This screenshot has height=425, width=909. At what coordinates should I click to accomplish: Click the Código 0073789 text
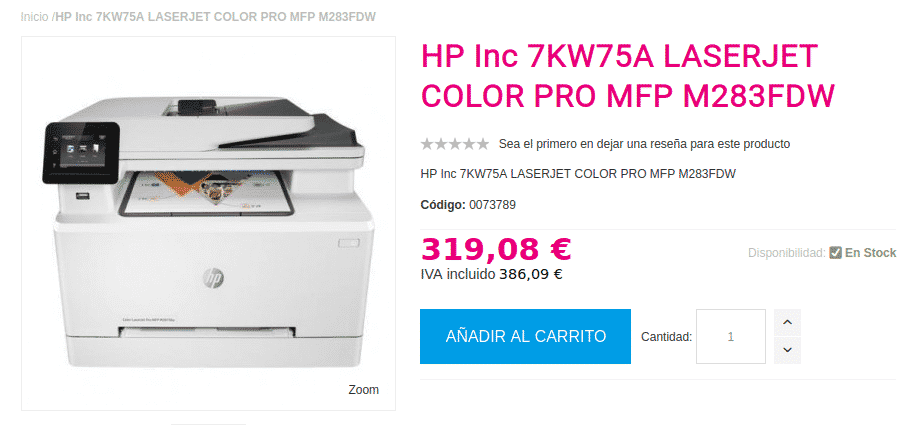tap(468, 205)
